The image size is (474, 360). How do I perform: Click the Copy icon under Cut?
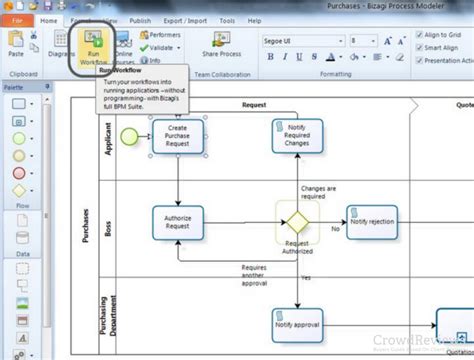(34, 48)
